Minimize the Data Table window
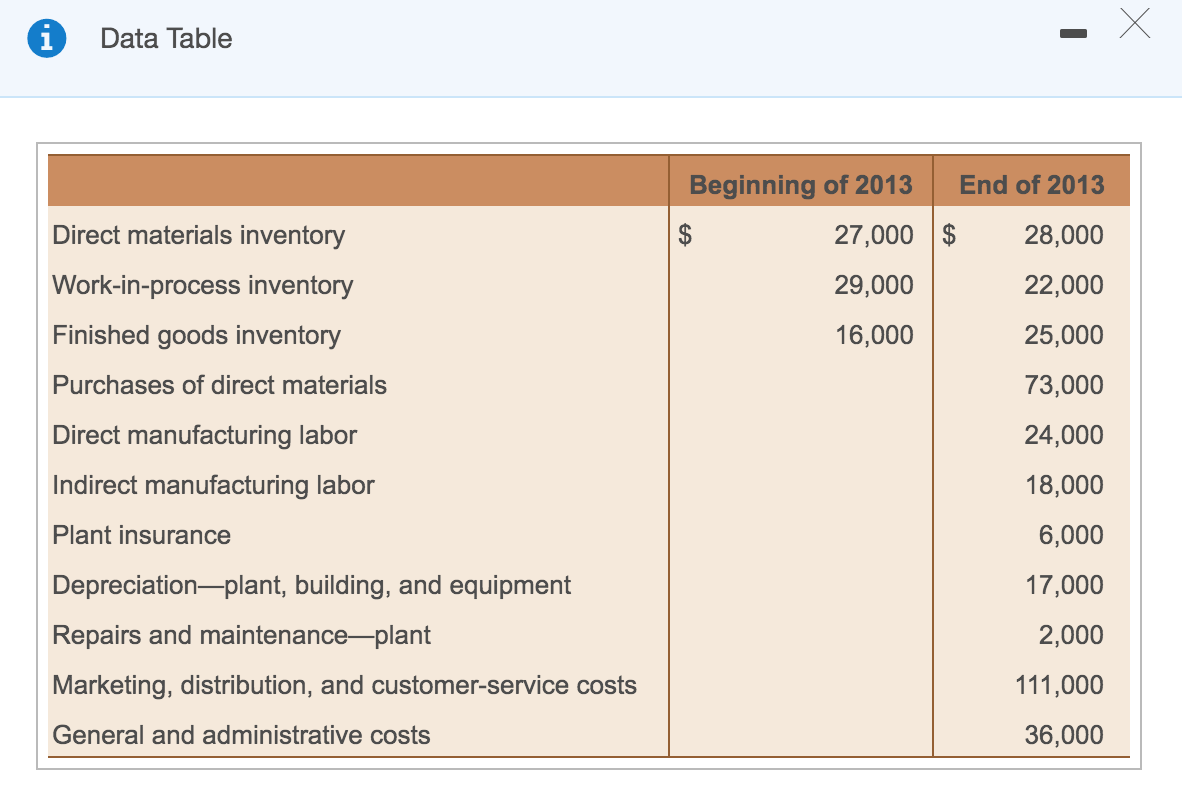1182x798 pixels. 1073,33
